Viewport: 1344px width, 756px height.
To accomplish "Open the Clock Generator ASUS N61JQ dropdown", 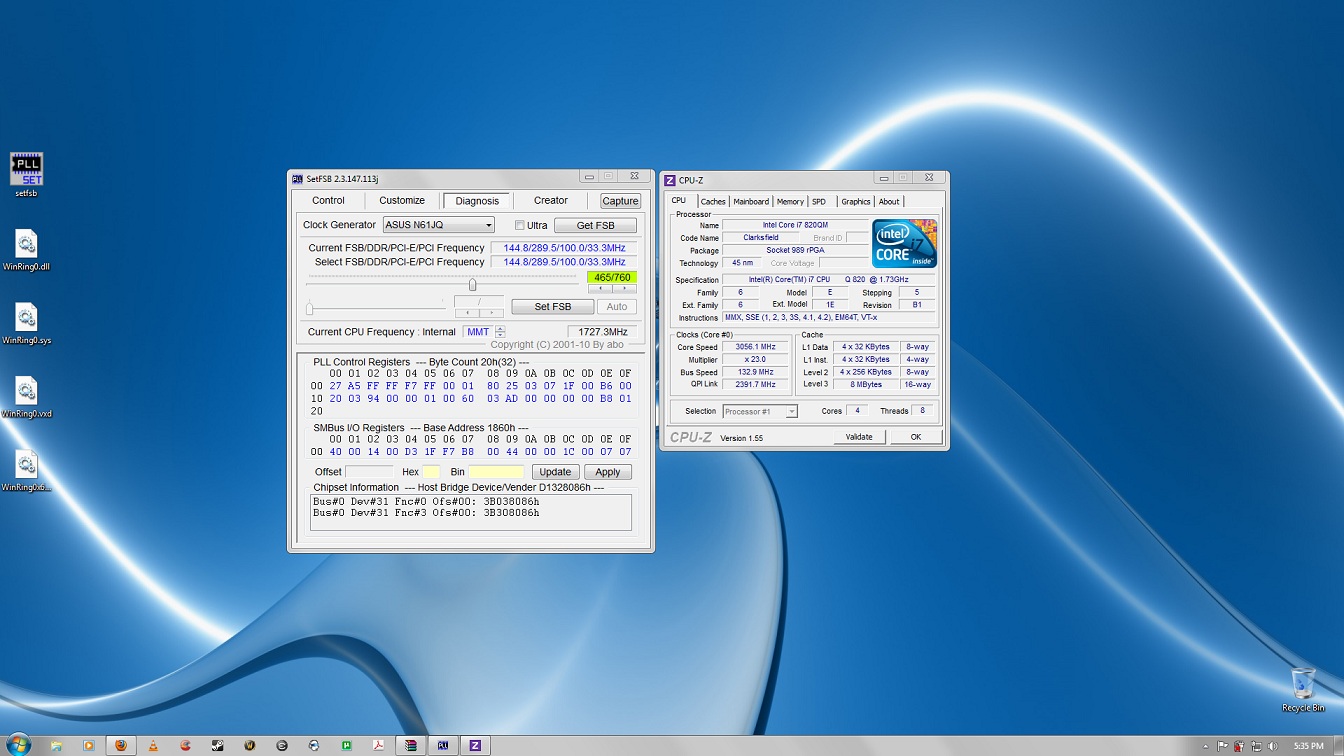I will [x=439, y=225].
